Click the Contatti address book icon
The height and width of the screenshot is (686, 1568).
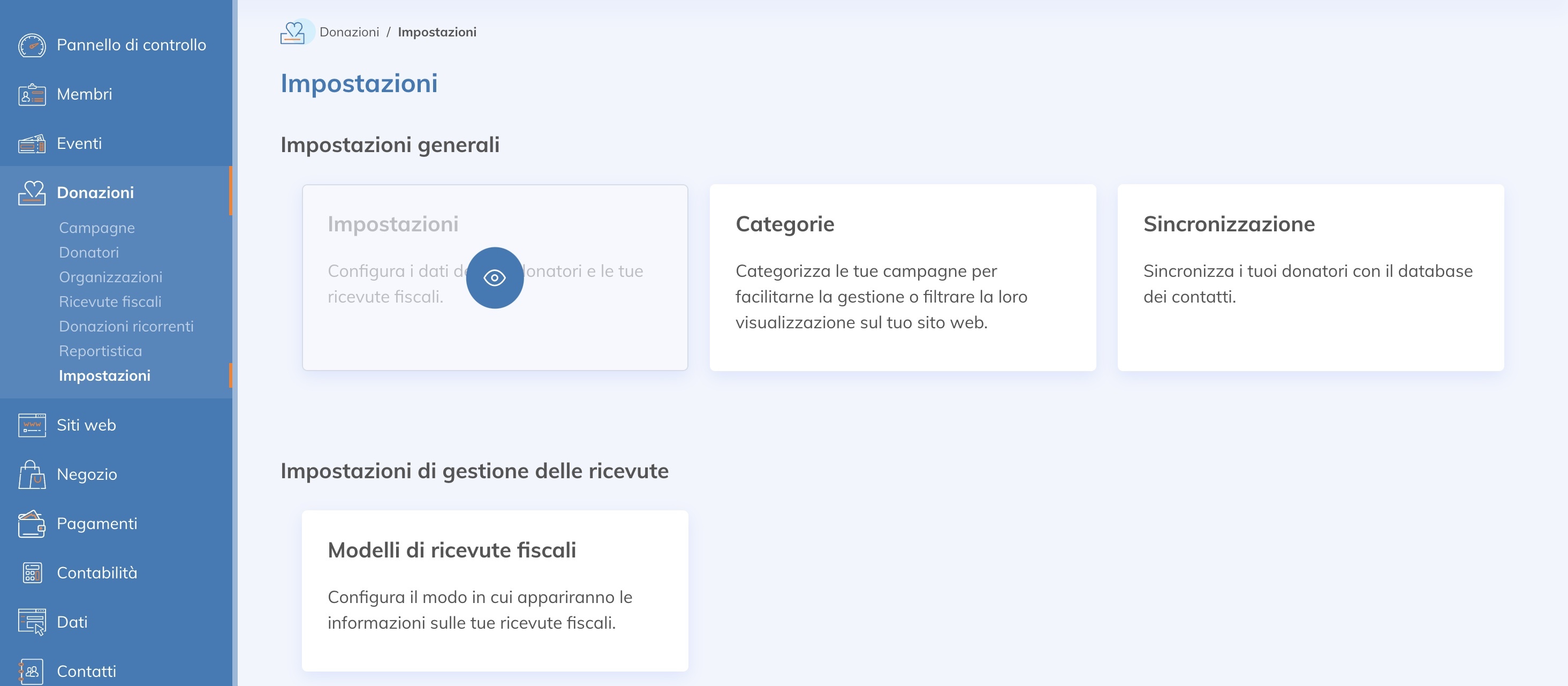point(32,672)
